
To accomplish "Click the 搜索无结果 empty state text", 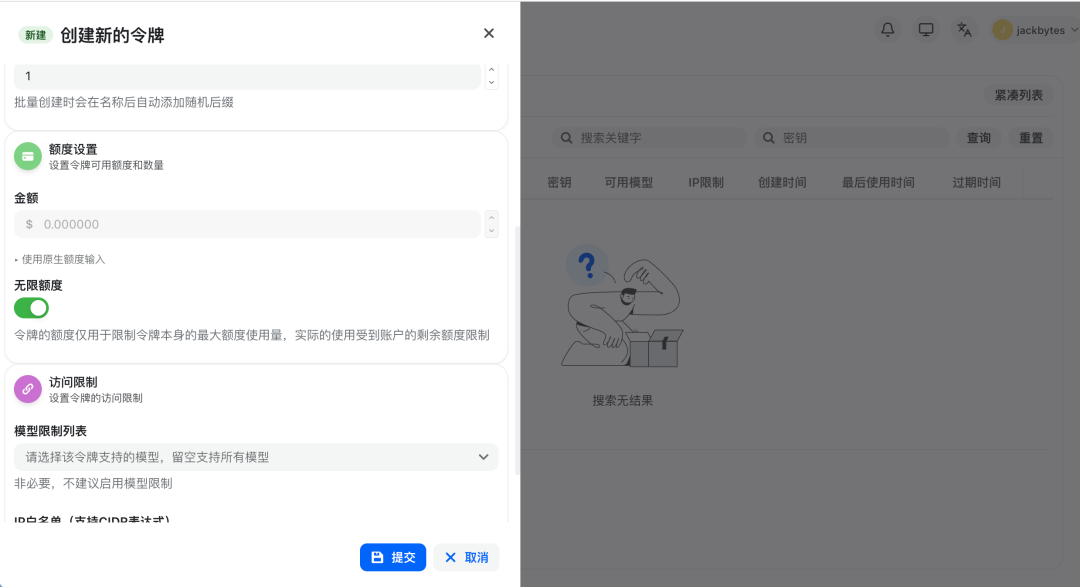I will [622, 400].
